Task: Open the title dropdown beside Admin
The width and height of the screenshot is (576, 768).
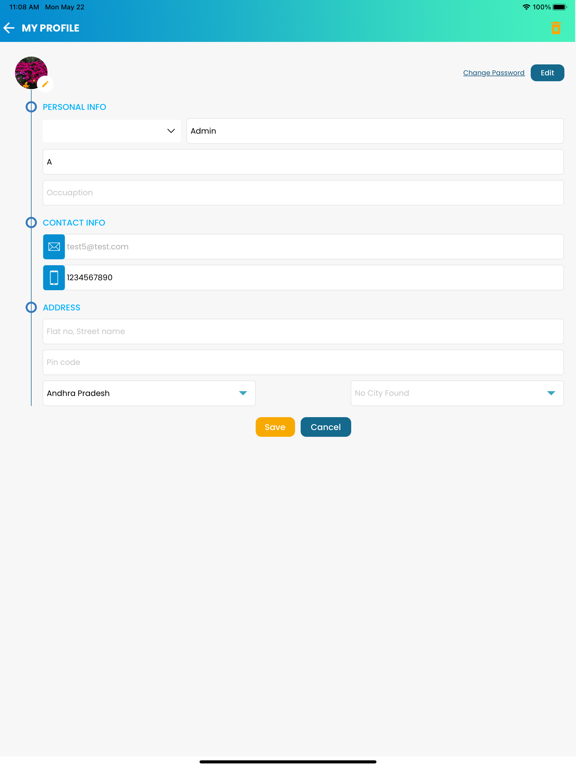Action: [x=112, y=131]
